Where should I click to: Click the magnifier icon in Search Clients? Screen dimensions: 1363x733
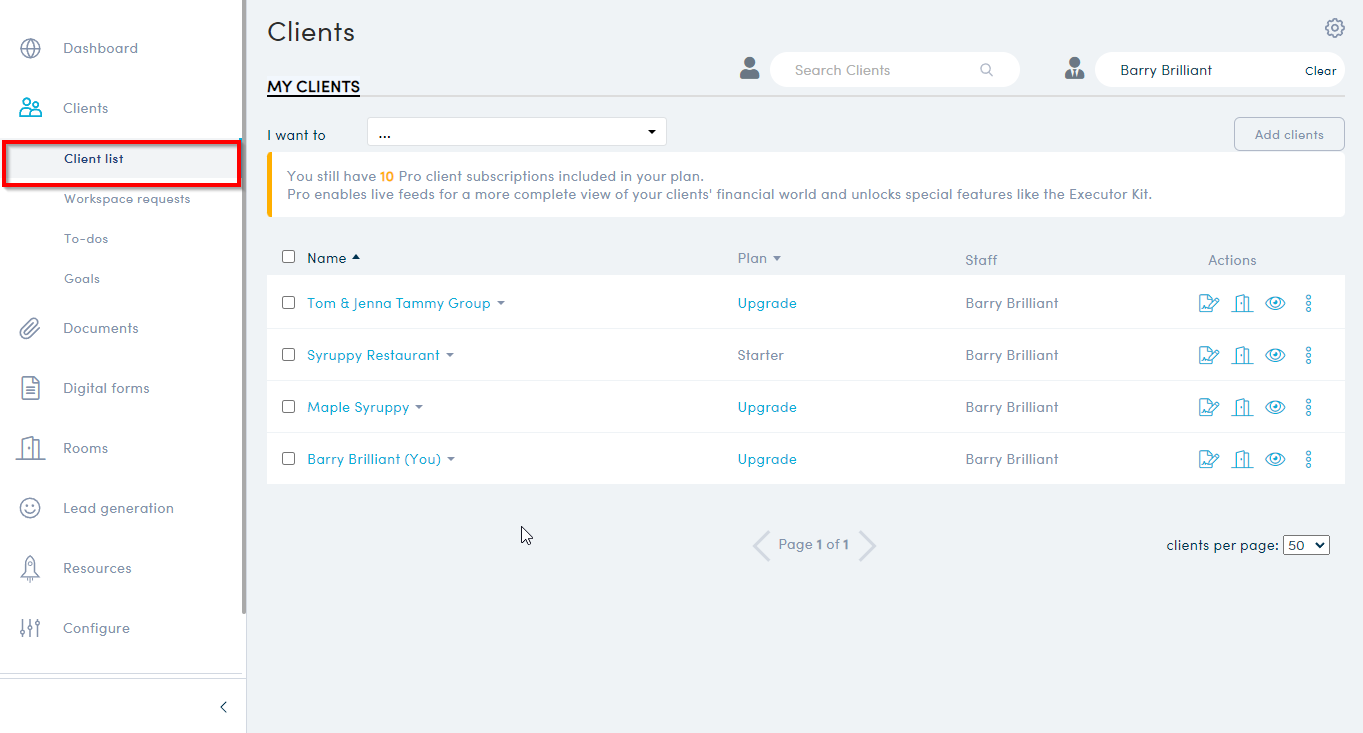(x=986, y=70)
